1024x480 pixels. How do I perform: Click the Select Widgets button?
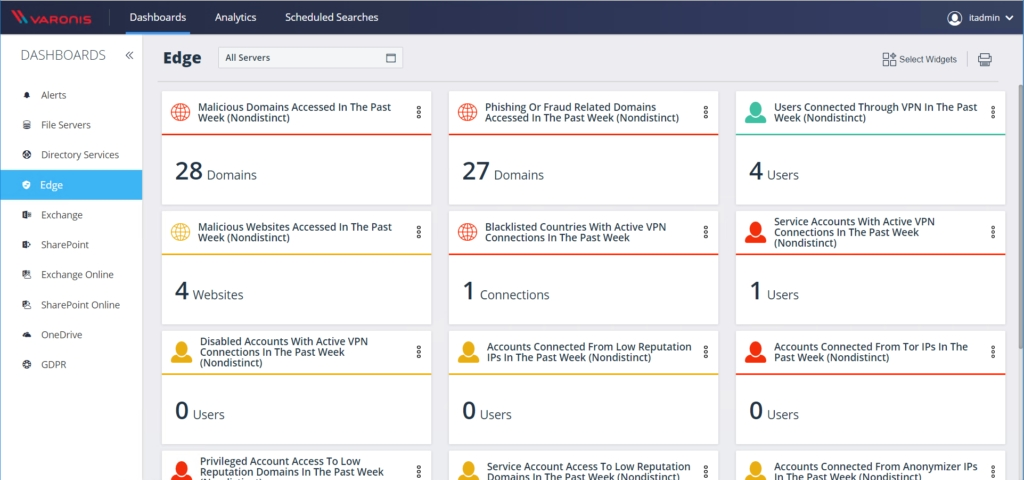919,60
